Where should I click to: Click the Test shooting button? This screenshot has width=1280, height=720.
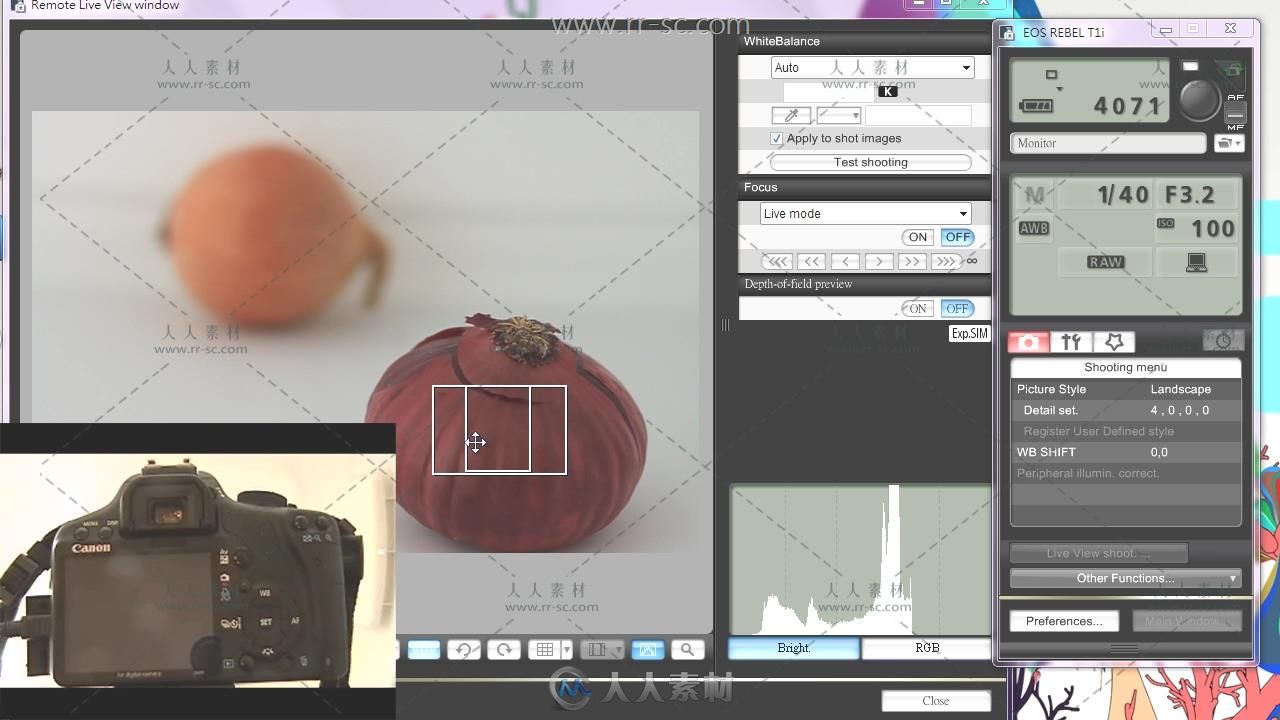point(870,162)
